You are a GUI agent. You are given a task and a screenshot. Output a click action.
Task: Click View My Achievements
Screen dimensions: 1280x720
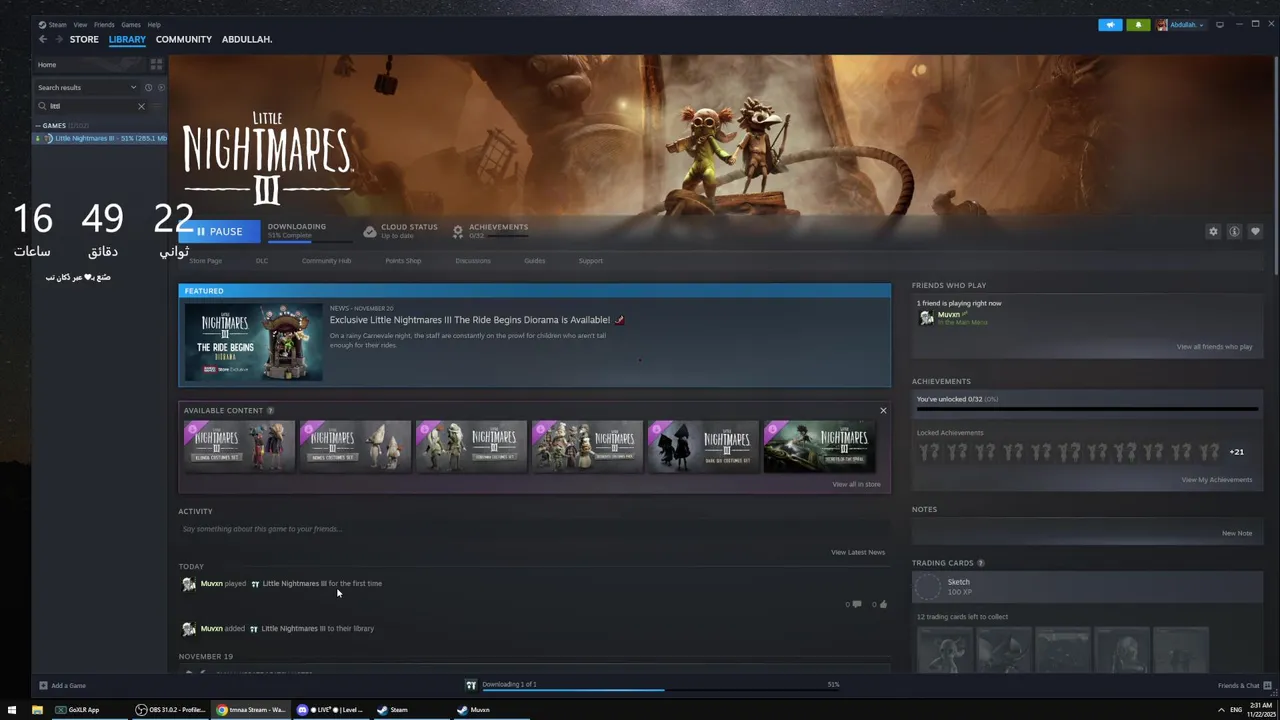click(1216, 480)
